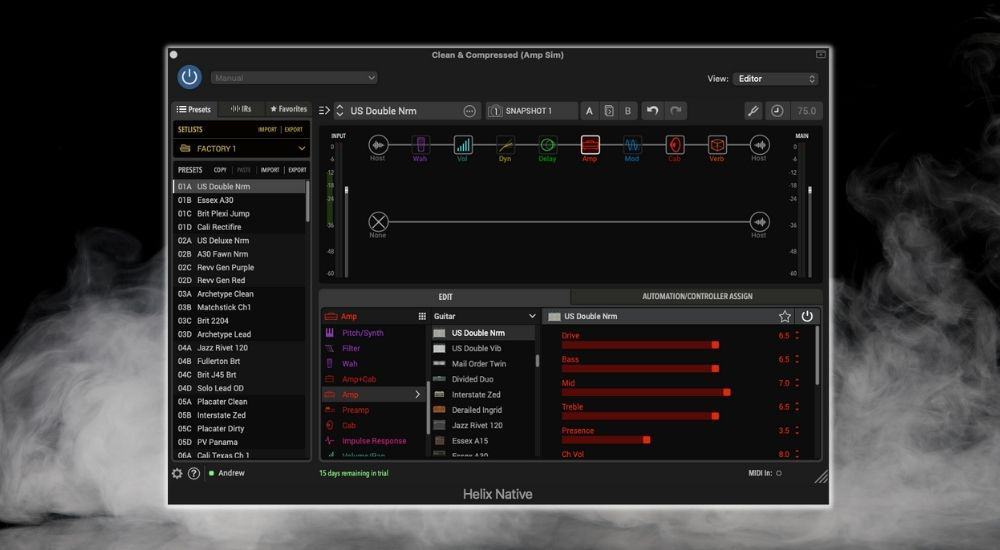Select the Vol block
The image size is (1000, 550).
tap(462, 145)
